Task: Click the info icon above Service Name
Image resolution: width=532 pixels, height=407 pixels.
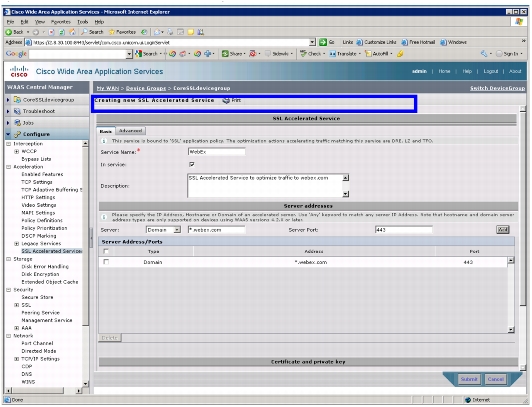Action: (x=103, y=141)
